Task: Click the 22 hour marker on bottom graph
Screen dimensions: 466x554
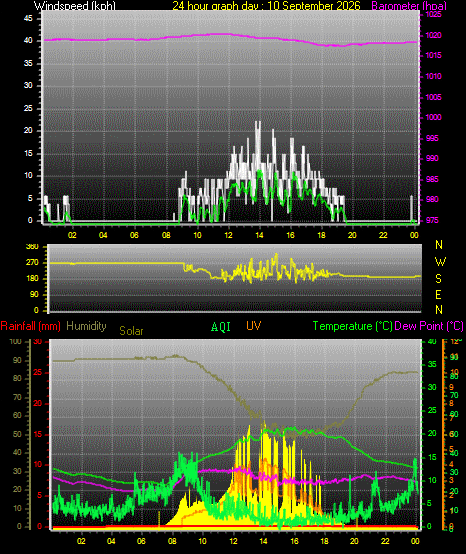Action: tap(385, 541)
